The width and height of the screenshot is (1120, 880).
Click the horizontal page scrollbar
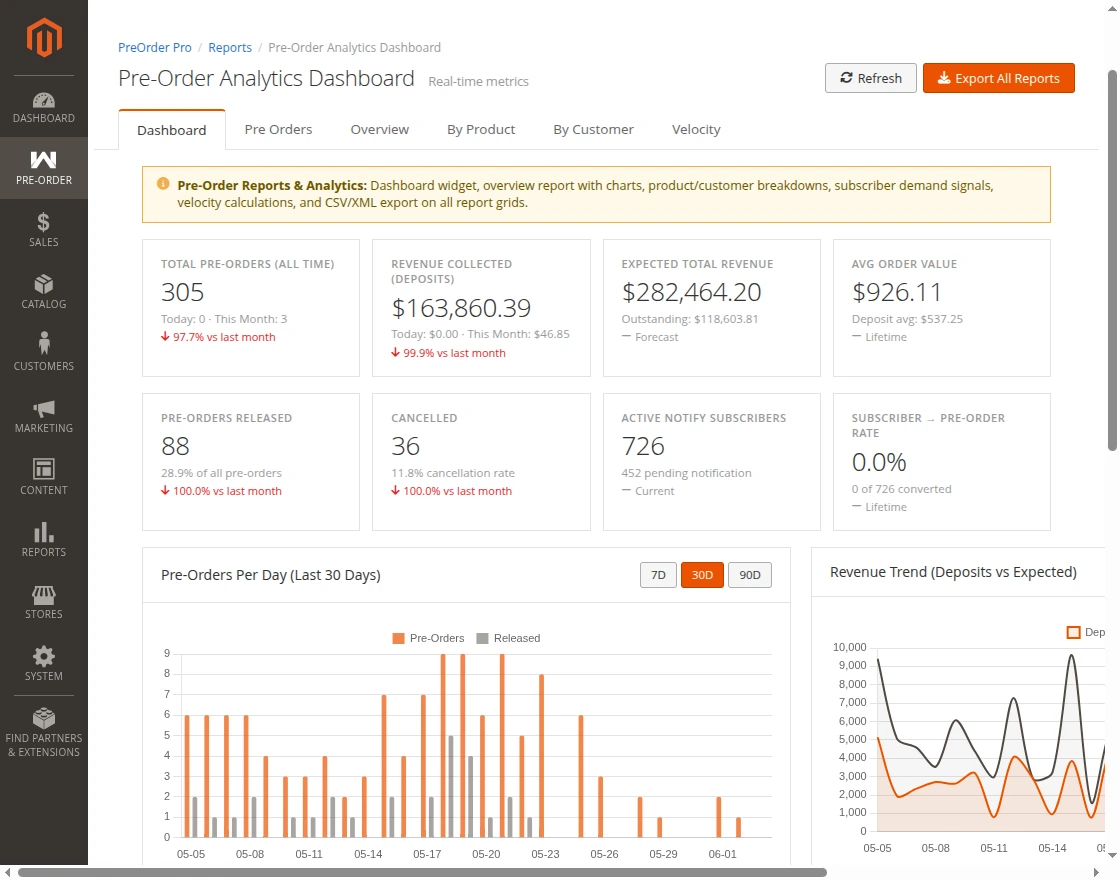pos(422,872)
